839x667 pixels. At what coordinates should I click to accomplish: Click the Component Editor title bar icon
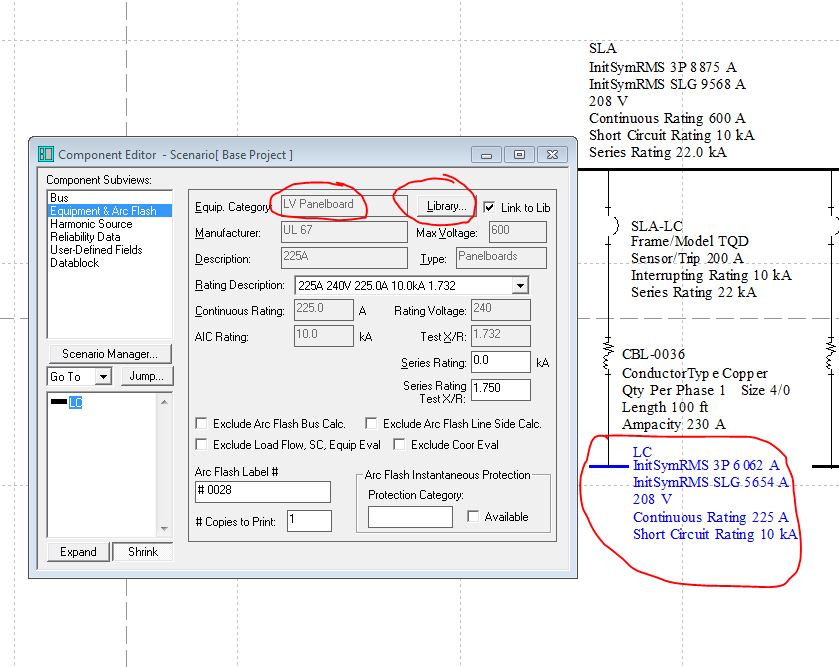click(45, 155)
